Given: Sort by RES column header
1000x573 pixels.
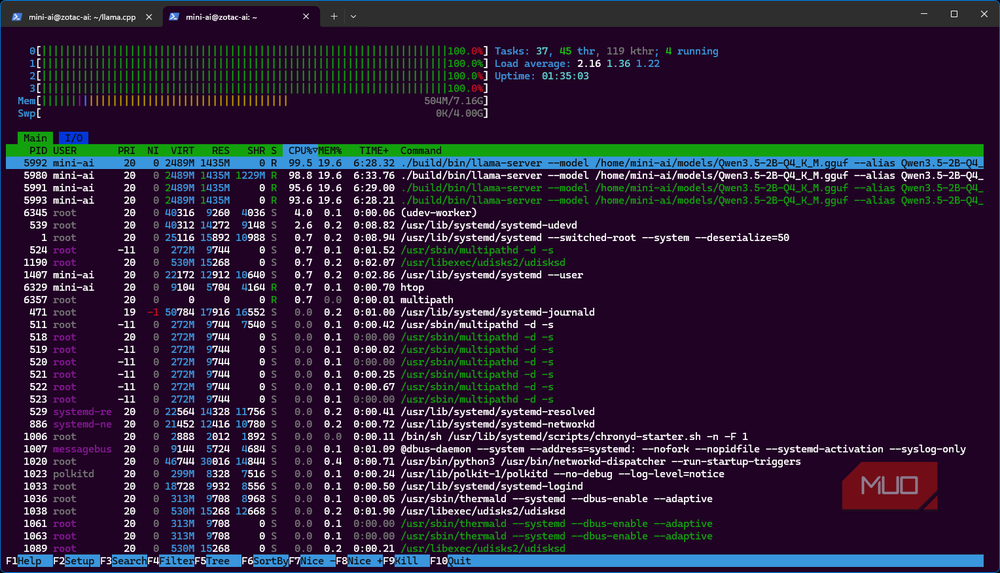Looking at the screenshot, I should (220, 151).
